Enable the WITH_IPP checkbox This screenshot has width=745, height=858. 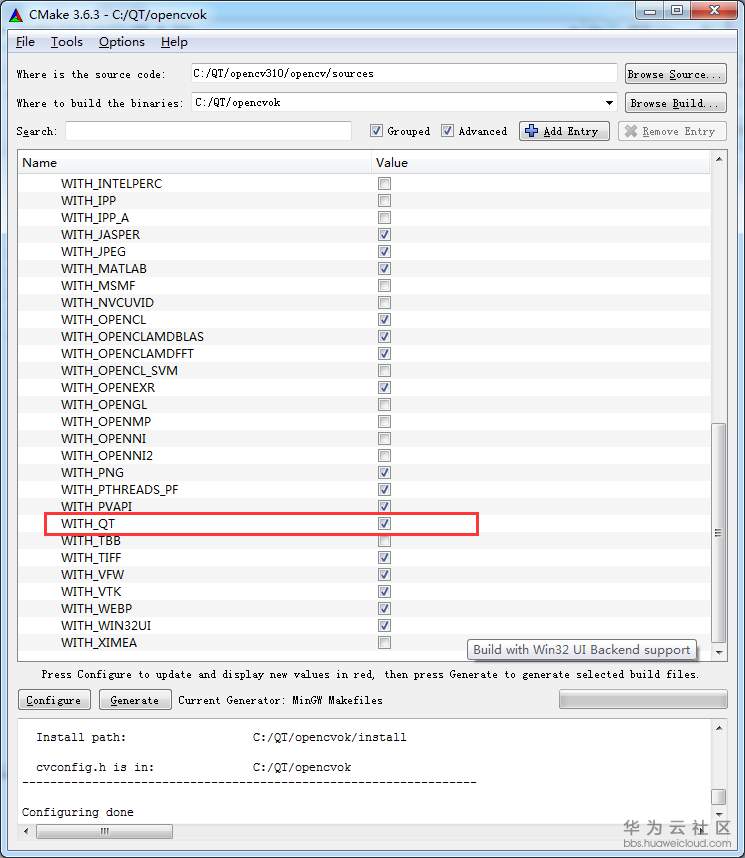384,201
